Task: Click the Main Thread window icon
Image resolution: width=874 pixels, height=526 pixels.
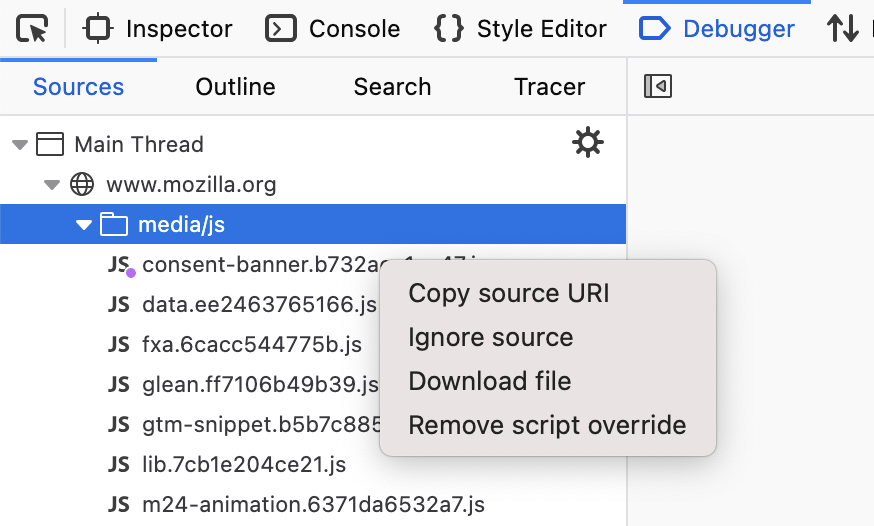Action: click(50, 144)
